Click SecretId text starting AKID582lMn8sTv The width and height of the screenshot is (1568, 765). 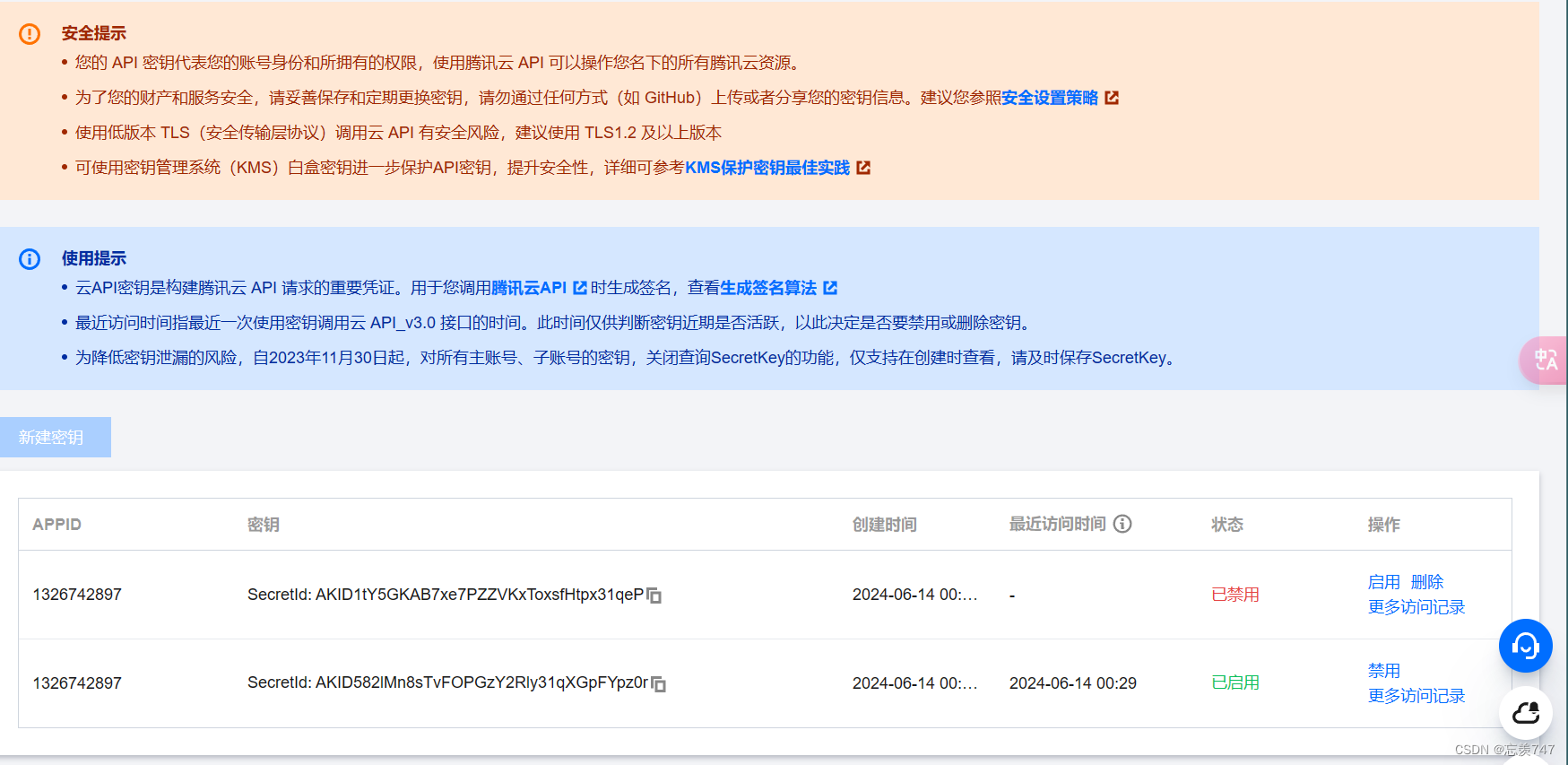447,682
